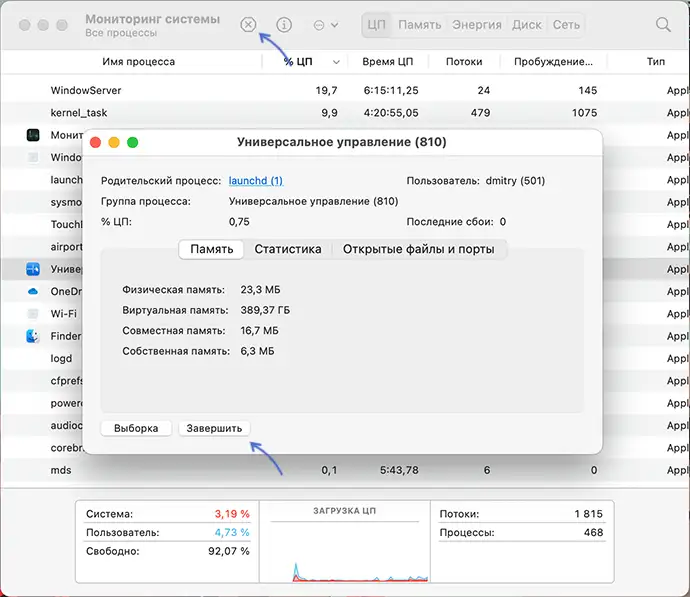Sort by Потоки column header

click(x=464, y=62)
